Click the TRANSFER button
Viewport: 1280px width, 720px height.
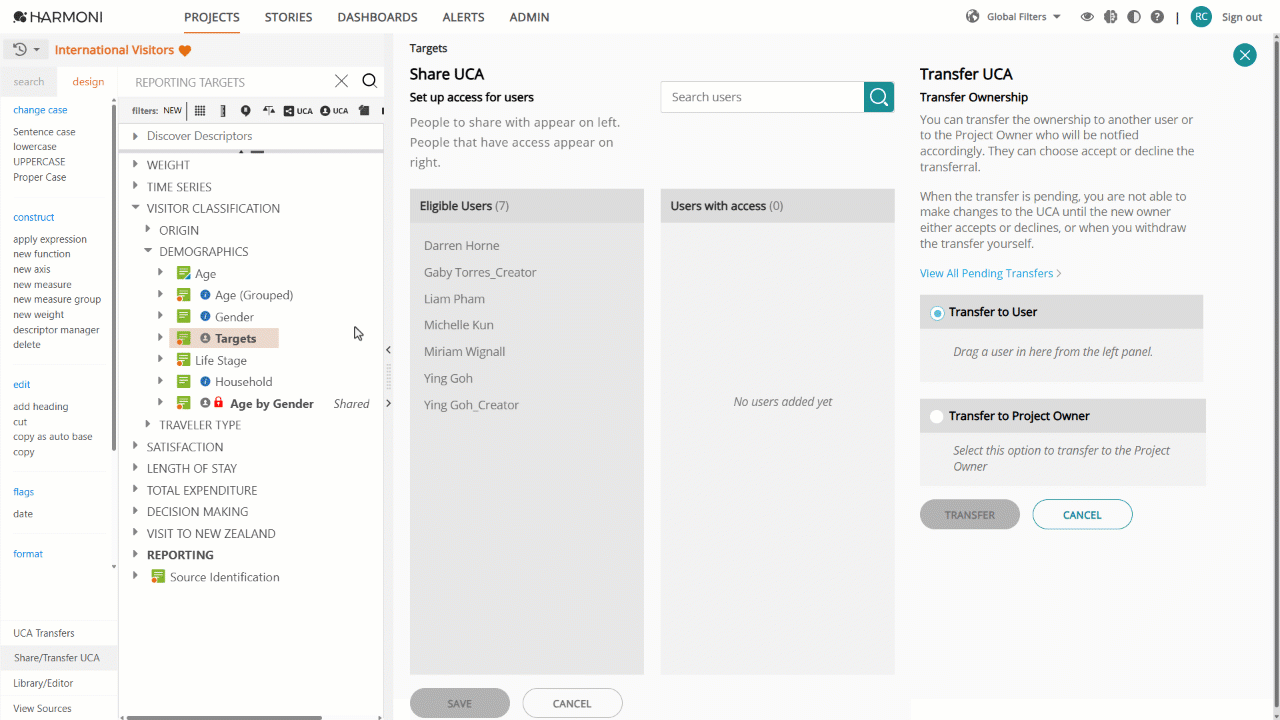[x=970, y=515]
